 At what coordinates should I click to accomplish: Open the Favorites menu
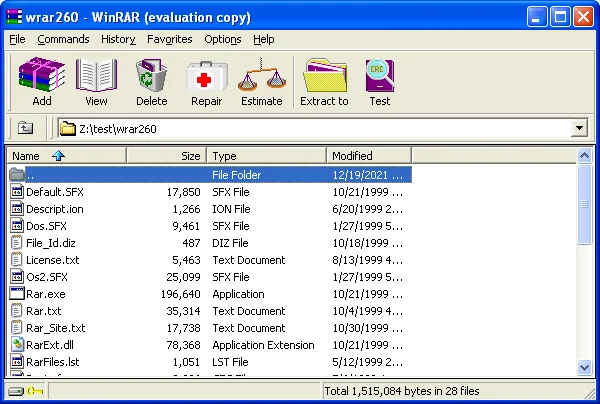(170, 39)
